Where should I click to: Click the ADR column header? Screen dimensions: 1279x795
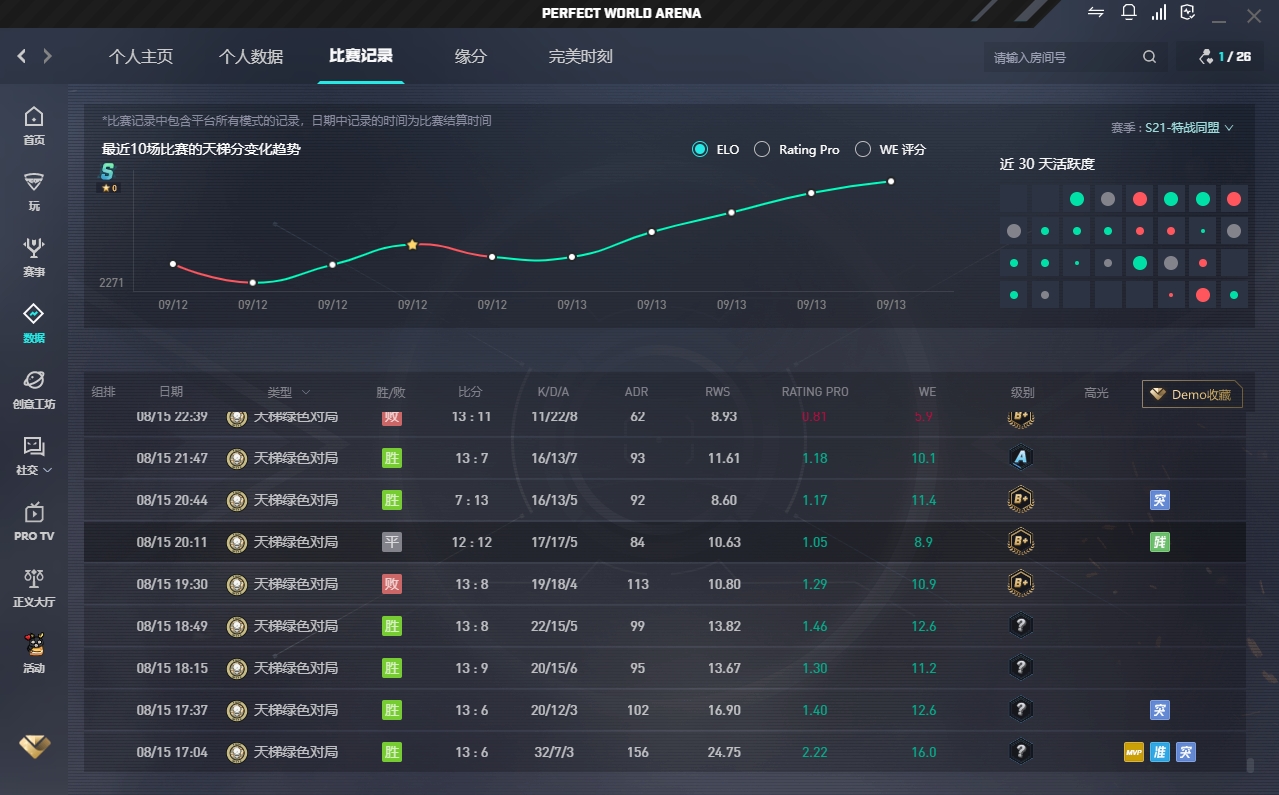click(x=637, y=392)
